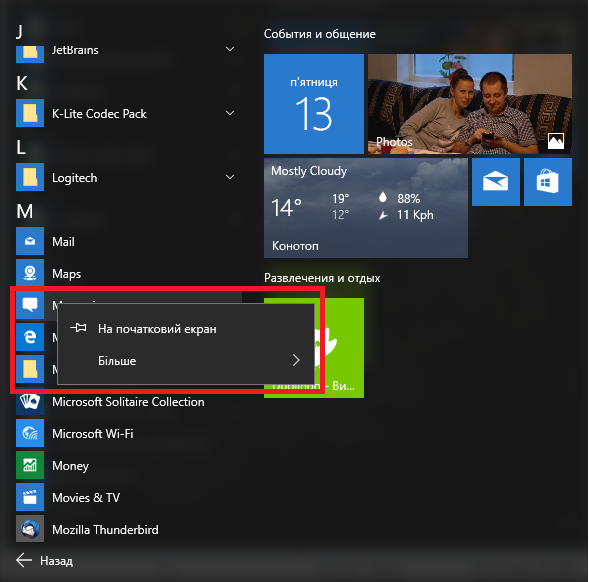The width and height of the screenshot is (589, 582).
Task: Click the Messaging speech bubble icon
Action: pyautogui.click(x=30, y=305)
